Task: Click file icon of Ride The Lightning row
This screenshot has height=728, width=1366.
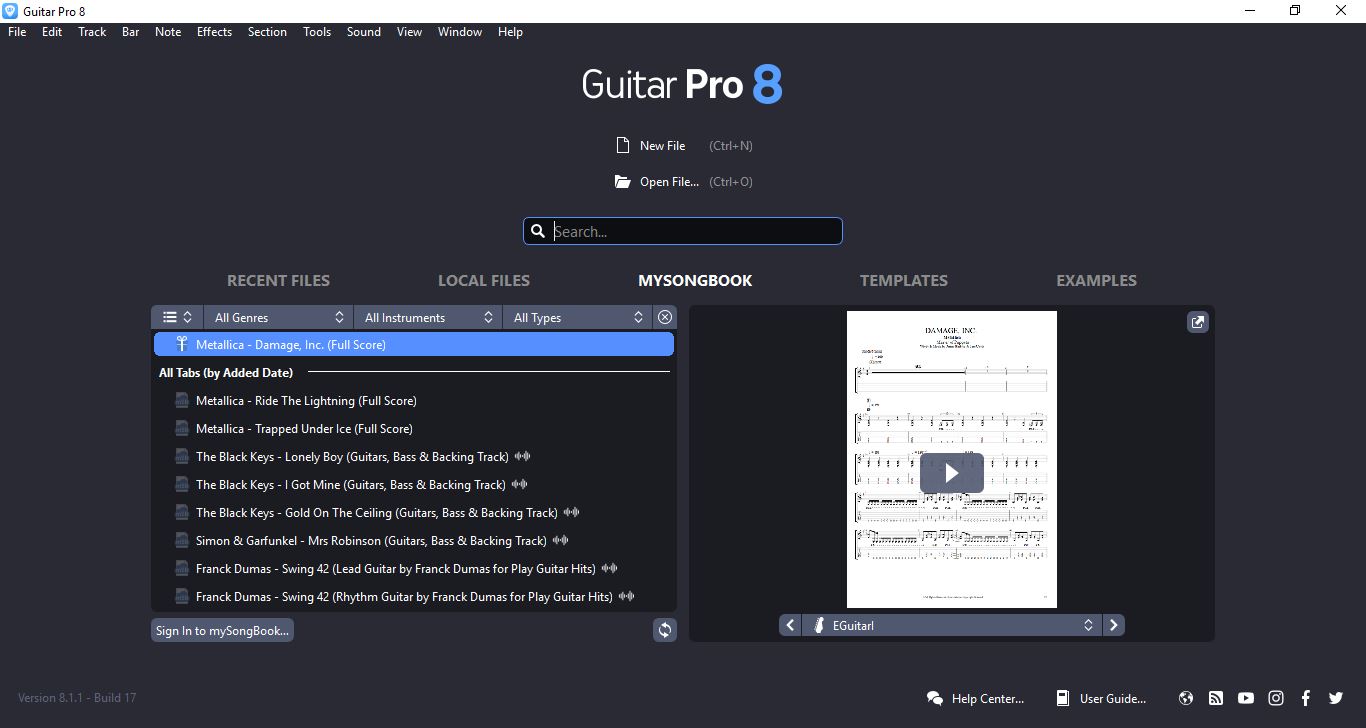Action: pos(181,400)
